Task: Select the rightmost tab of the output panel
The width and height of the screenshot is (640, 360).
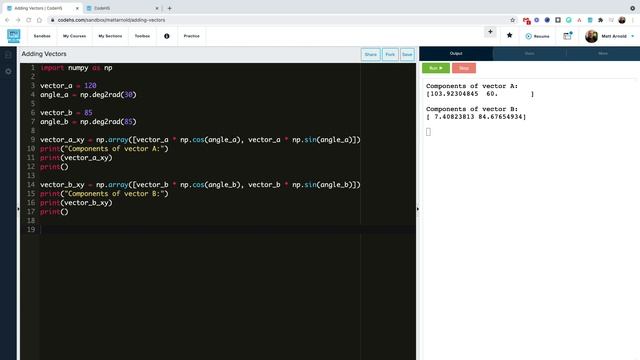Action: pos(603,53)
